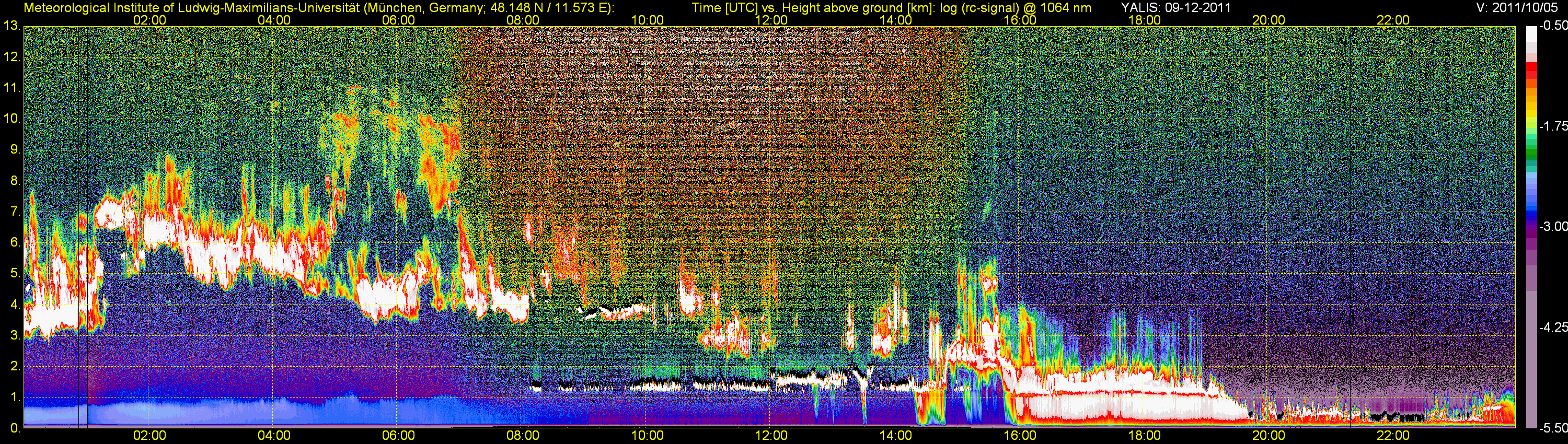Viewport: 1568px width, 444px height.
Task: Click the '13.' height axis label
Action: click(x=11, y=26)
